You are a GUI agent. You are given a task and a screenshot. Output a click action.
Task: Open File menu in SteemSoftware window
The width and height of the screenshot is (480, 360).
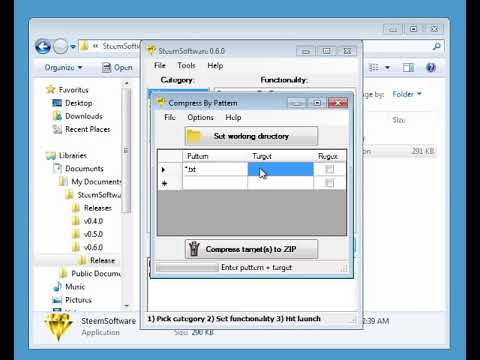pyautogui.click(x=160, y=65)
